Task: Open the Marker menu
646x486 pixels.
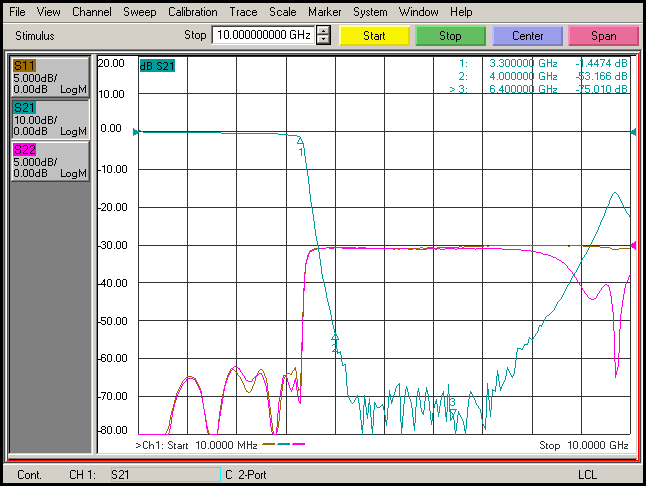Action: [x=324, y=12]
